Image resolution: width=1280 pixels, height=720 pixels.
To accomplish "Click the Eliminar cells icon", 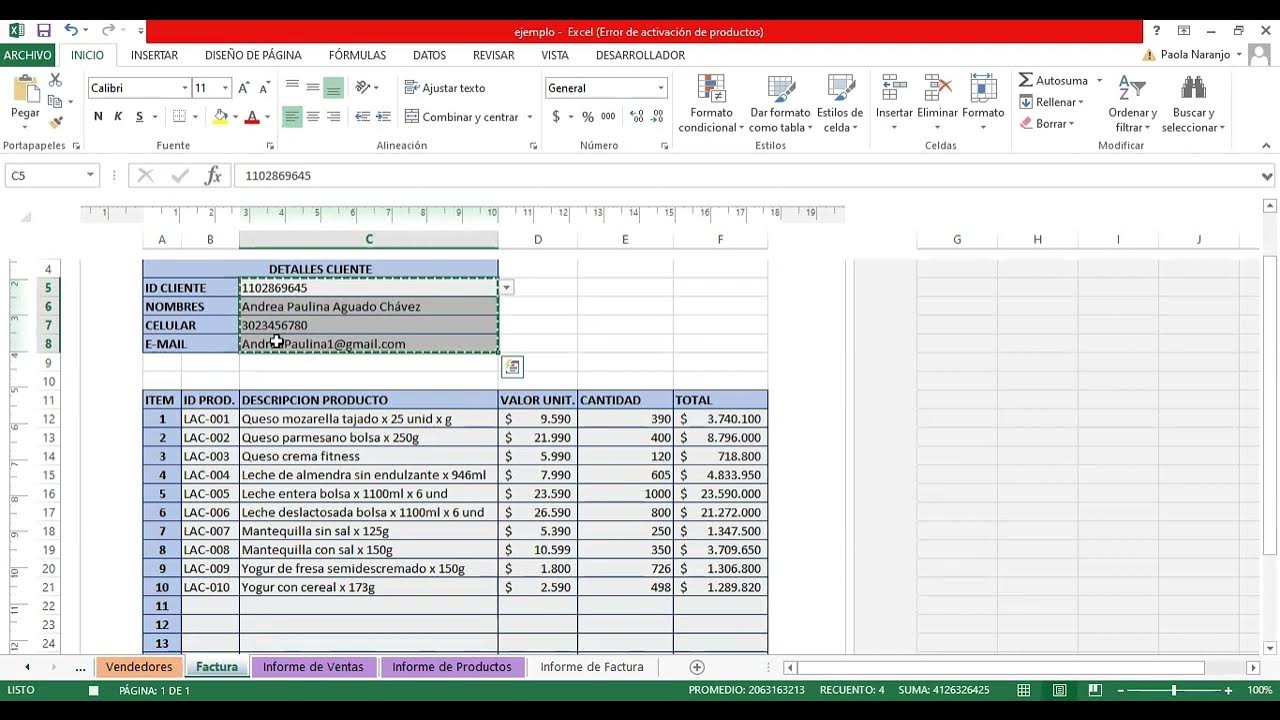I will click(x=937, y=88).
